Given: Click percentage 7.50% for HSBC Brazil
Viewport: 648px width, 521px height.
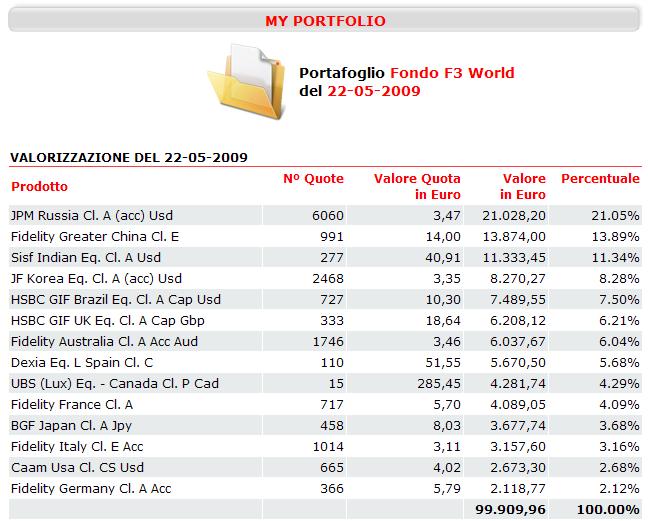Looking at the screenshot, I should [619, 300].
